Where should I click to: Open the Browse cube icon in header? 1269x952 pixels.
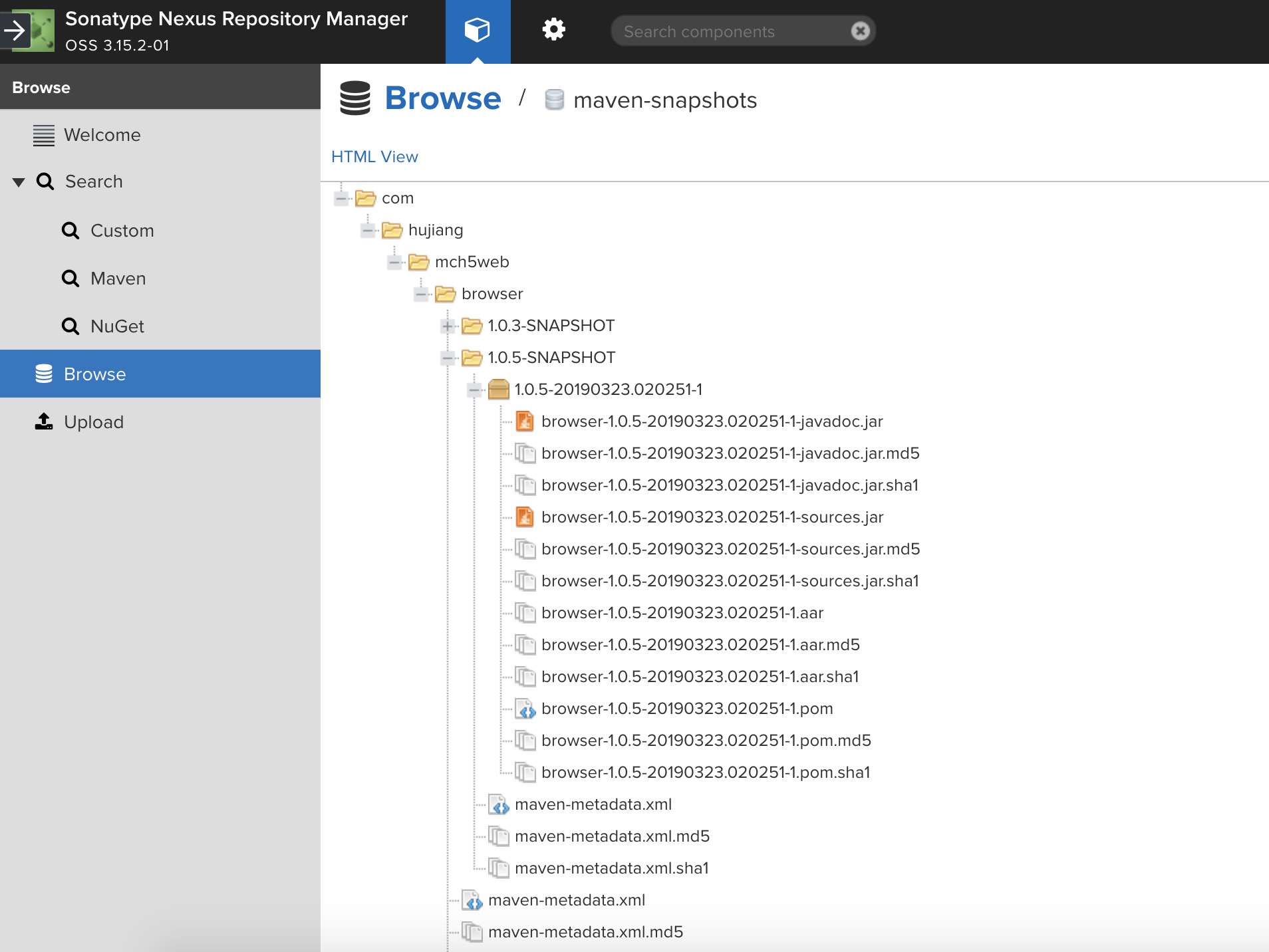pos(477,31)
